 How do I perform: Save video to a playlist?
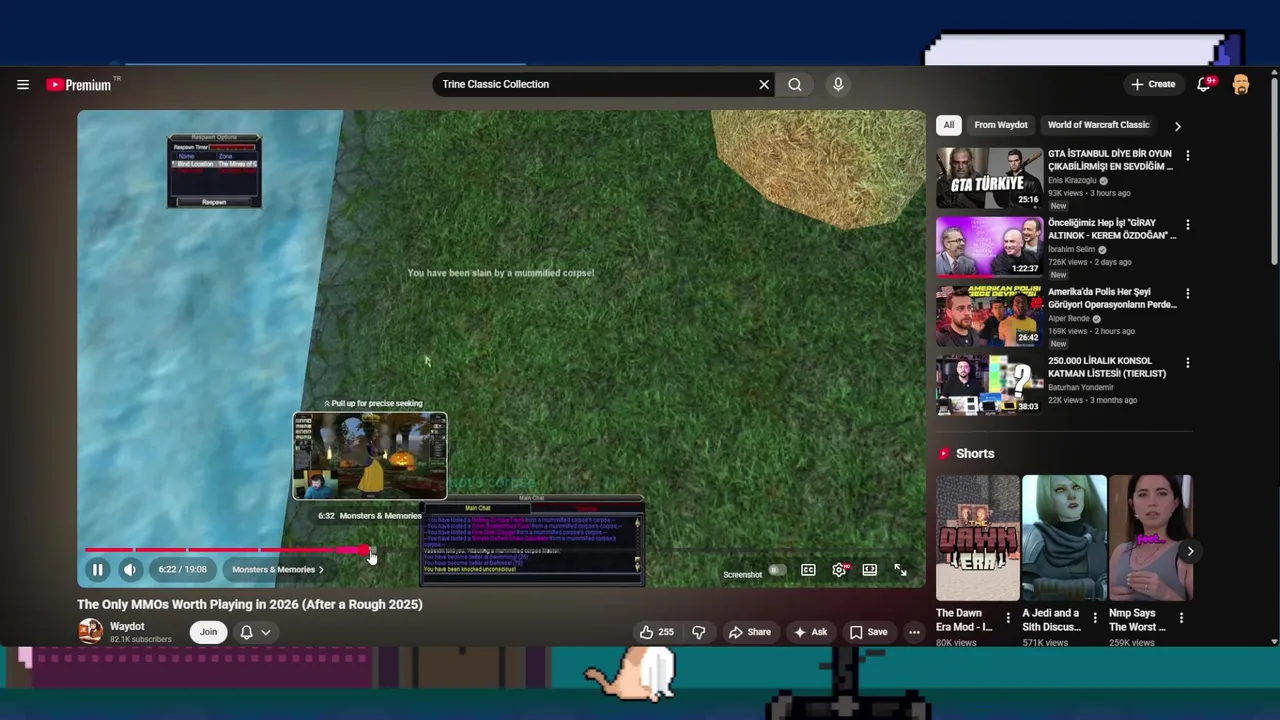coord(868,632)
